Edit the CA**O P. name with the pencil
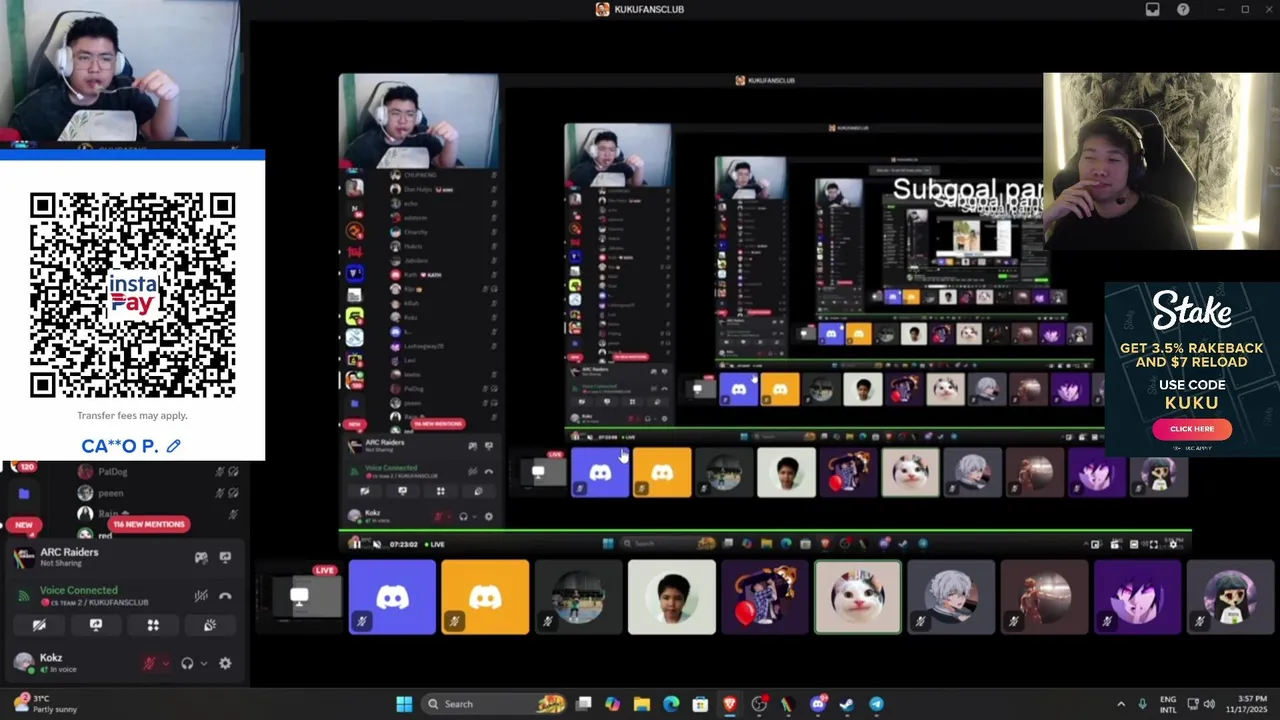Screen dimensions: 1280x720 [x=174, y=446]
